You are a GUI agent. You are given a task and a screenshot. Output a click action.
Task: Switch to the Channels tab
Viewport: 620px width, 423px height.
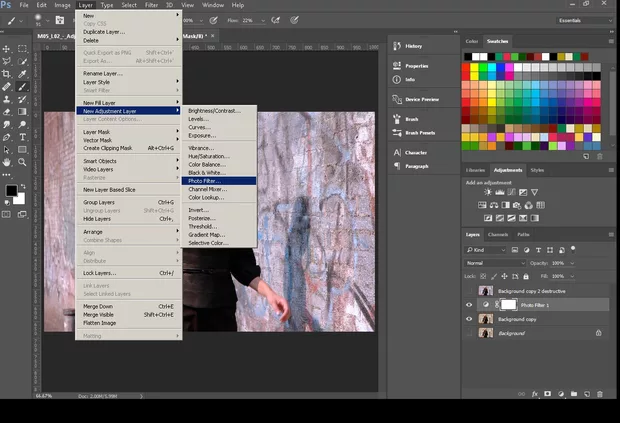pos(498,234)
